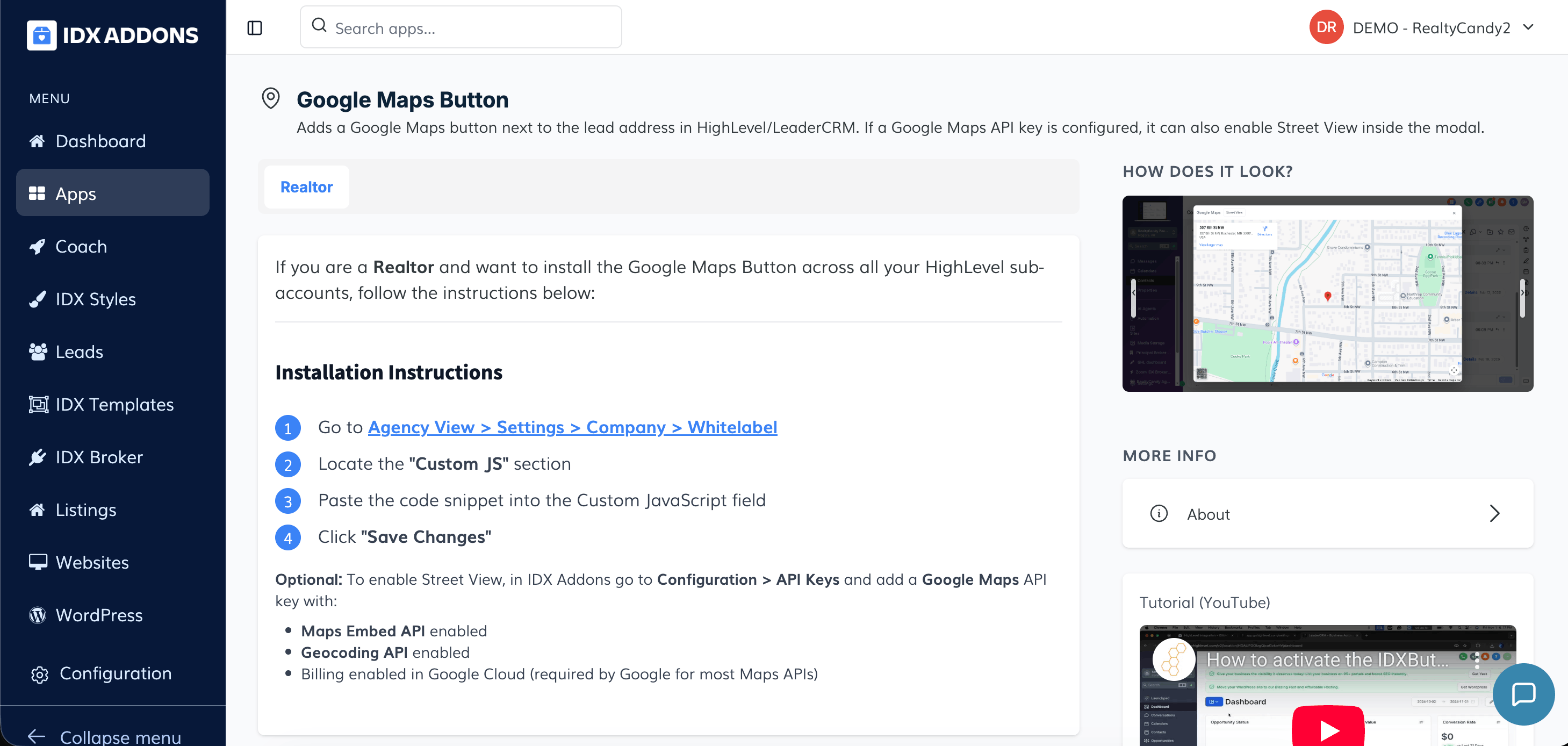Viewport: 1568px width, 746px height.
Task: Click the Leads people icon
Action: [x=38, y=352]
